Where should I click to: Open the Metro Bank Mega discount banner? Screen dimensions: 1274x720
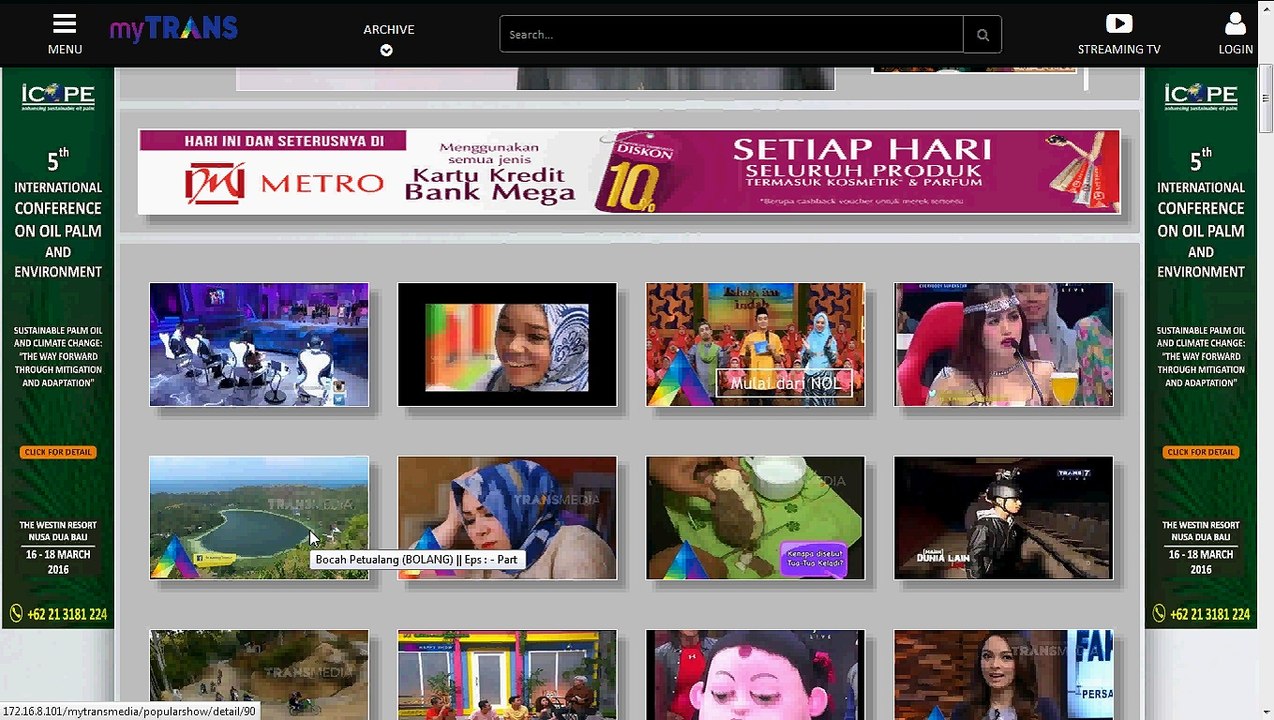point(629,171)
